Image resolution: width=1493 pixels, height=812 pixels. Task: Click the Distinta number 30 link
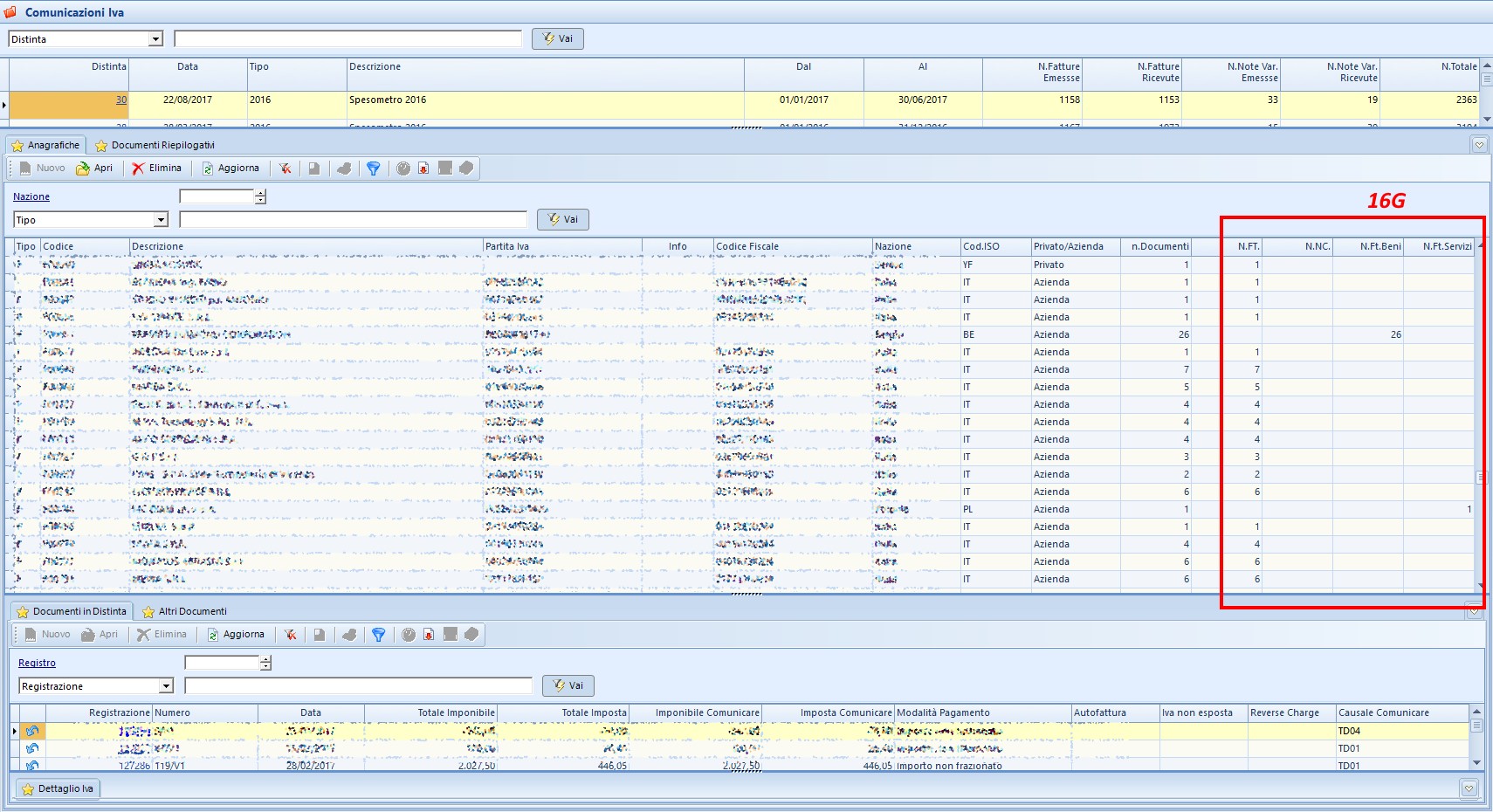pyautogui.click(x=120, y=100)
